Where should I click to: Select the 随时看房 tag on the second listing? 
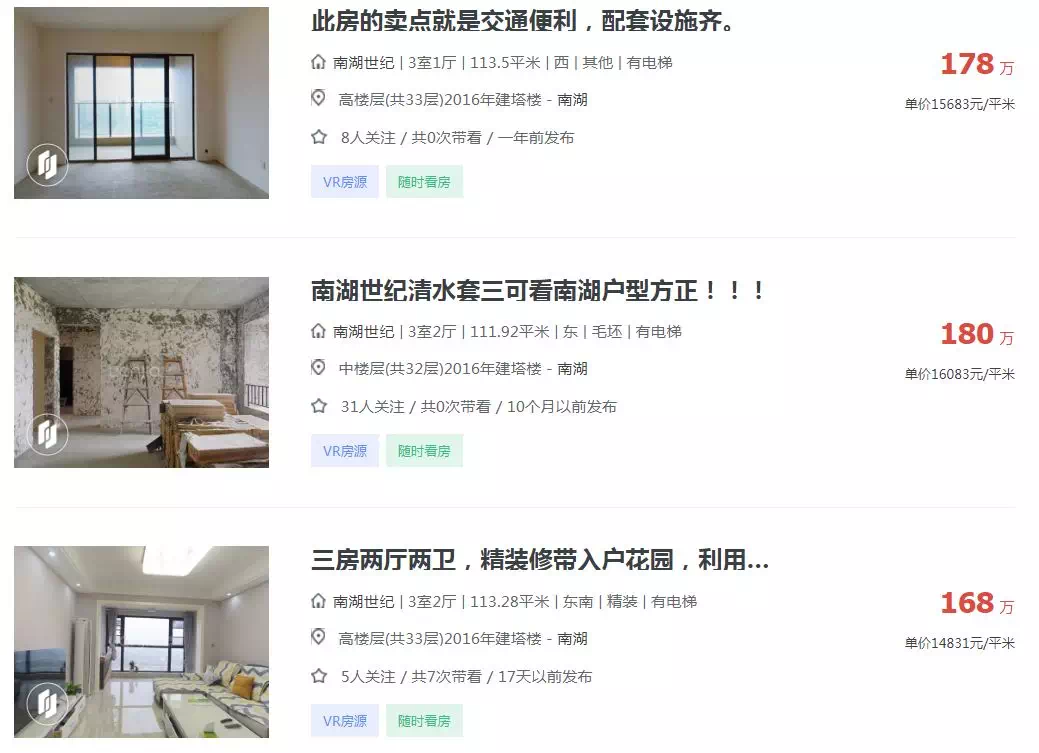[x=424, y=451]
